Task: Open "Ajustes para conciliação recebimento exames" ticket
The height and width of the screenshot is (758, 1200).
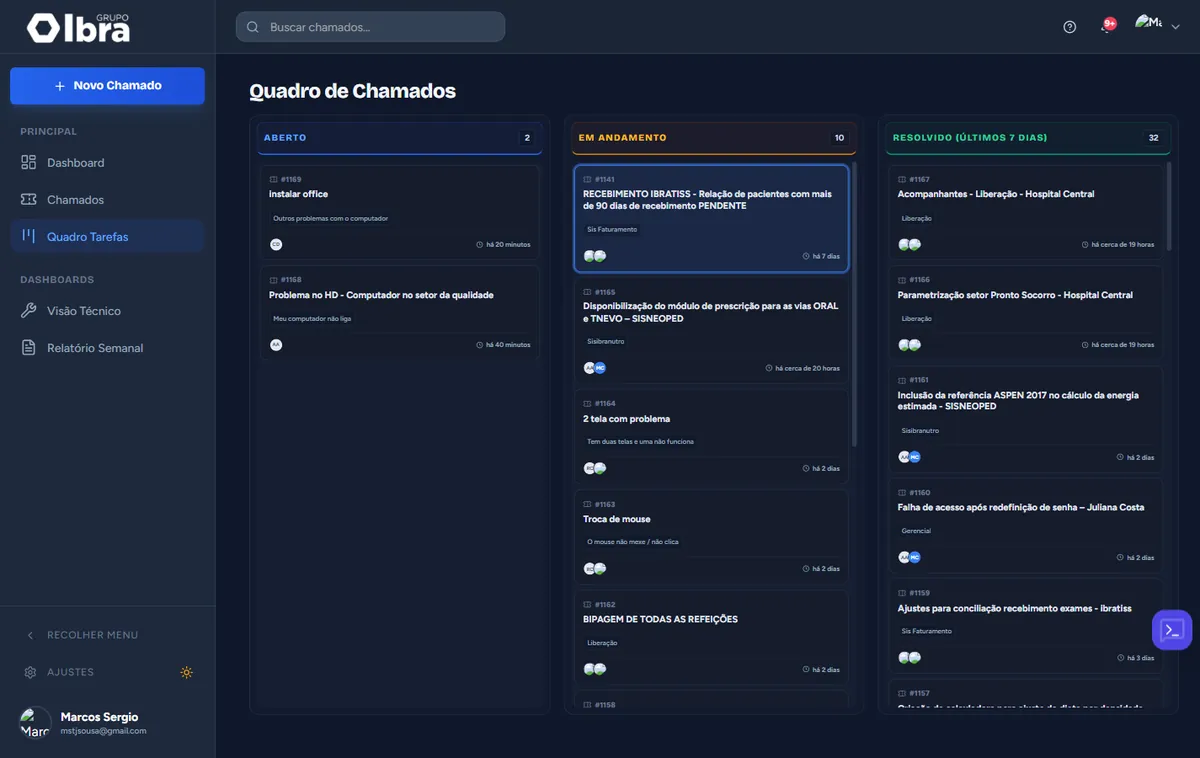Action: (x=1014, y=608)
